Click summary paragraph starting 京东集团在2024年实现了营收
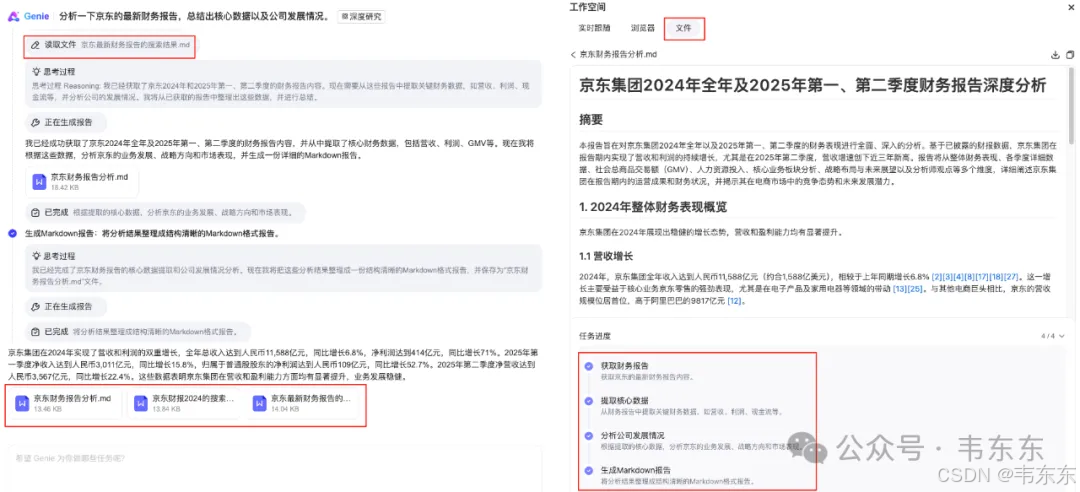 [271, 363]
